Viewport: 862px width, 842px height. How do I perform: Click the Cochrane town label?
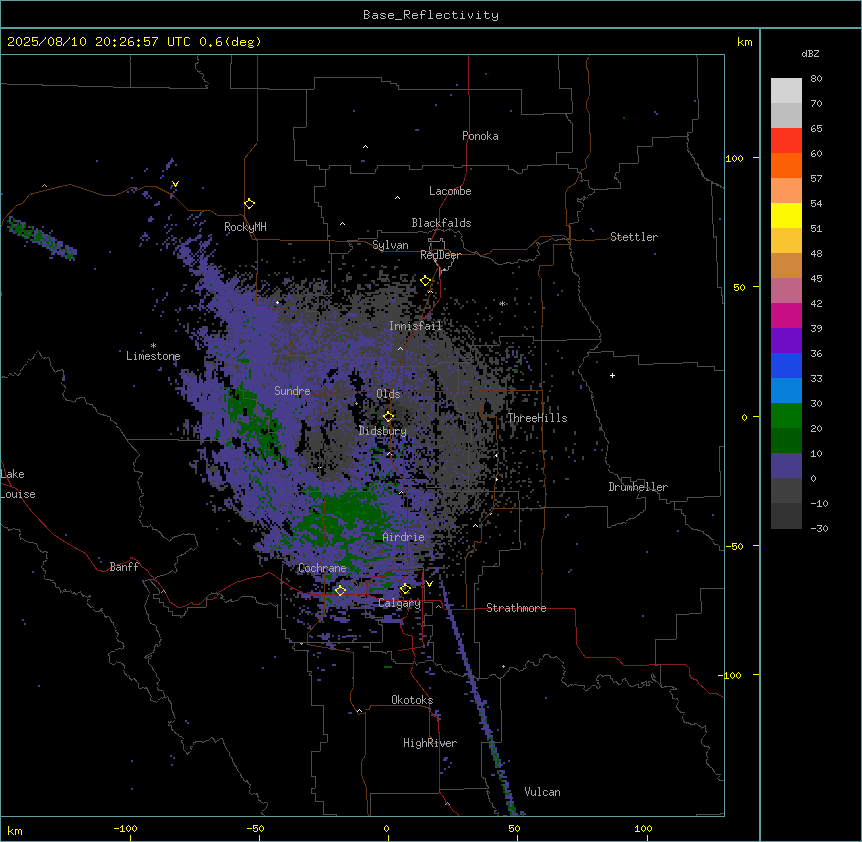pyautogui.click(x=322, y=568)
